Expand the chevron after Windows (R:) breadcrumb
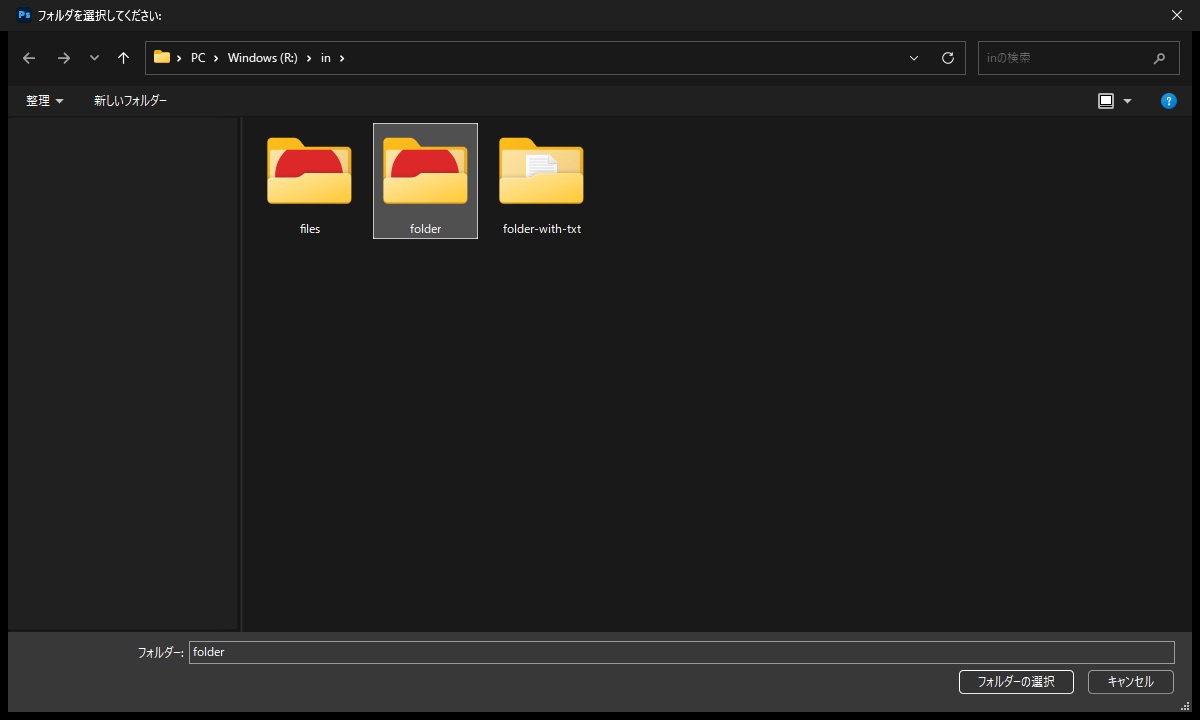This screenshot has height=720, width=1200. (x=309, y=58)
